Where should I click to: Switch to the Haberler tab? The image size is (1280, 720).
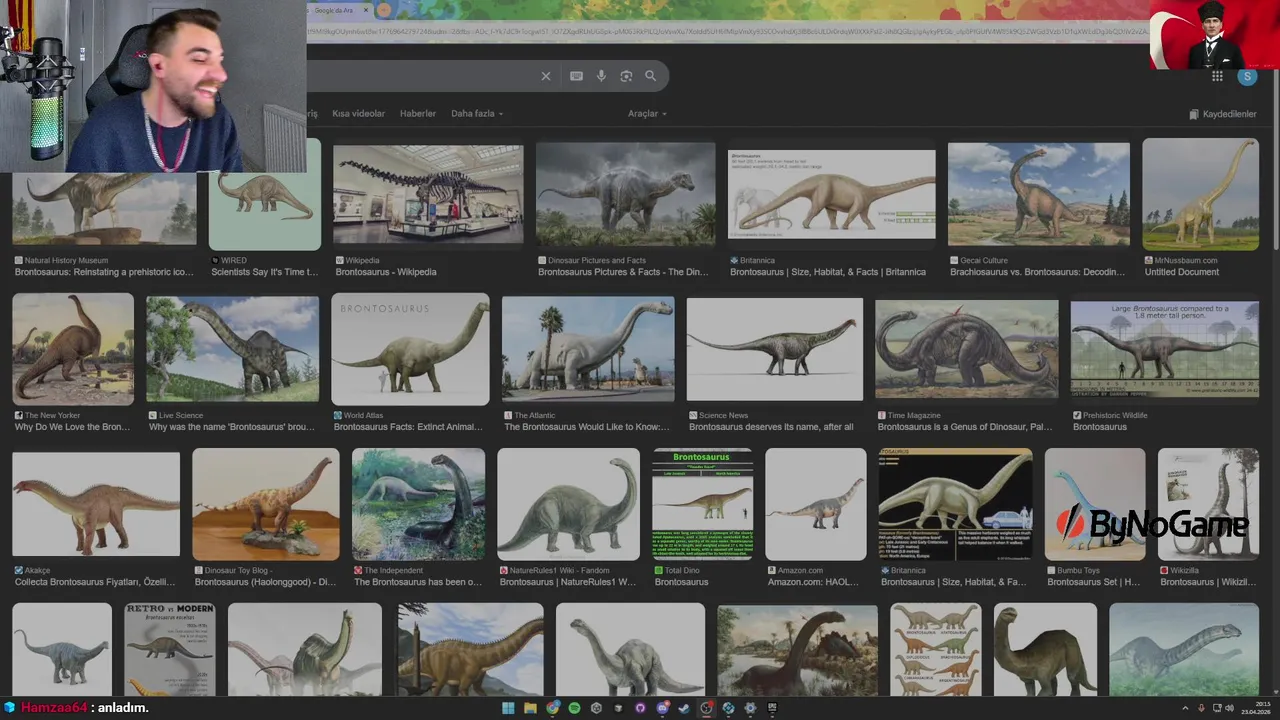click(418, 114)
